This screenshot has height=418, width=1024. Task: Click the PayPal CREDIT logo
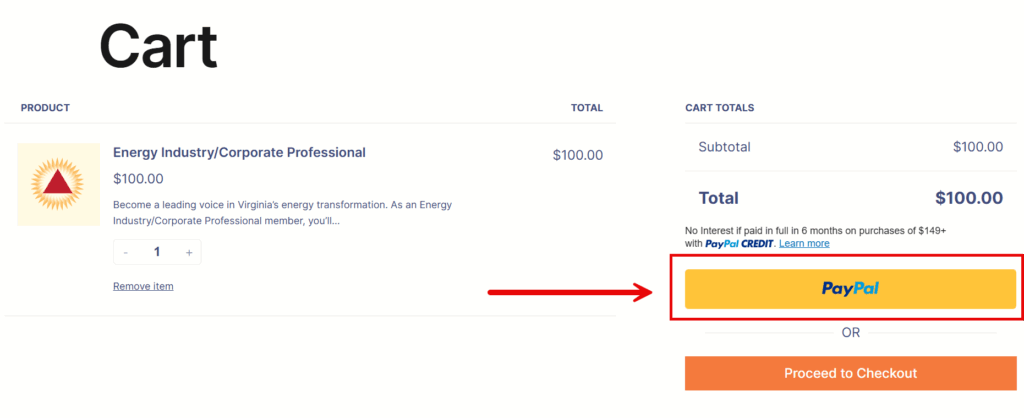click(x=739, y=244)
